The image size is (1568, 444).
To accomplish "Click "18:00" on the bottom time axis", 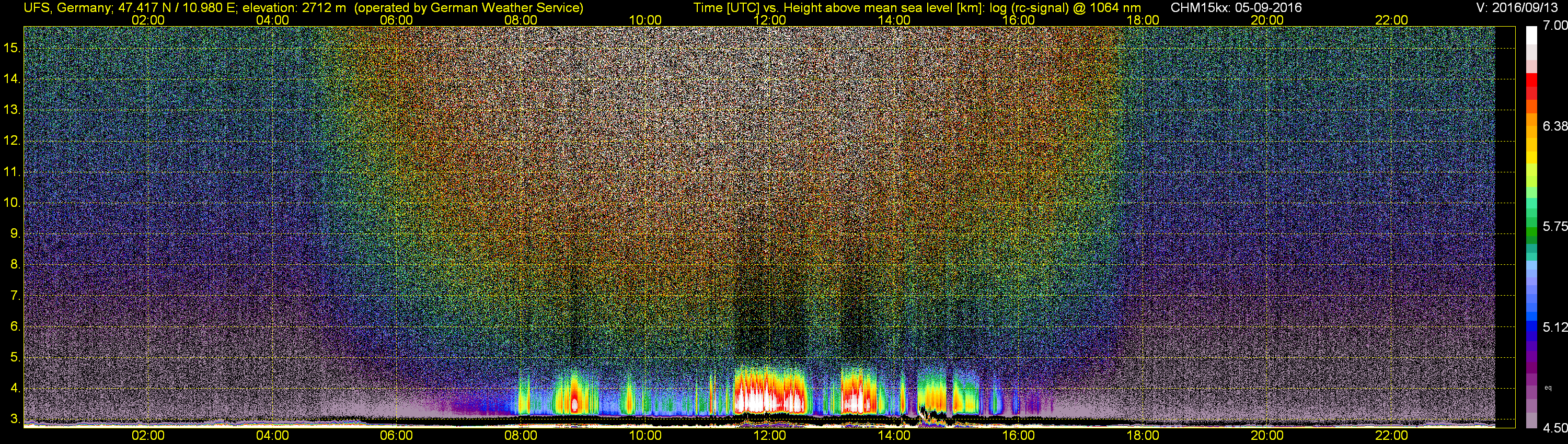I will point(1143,436).
